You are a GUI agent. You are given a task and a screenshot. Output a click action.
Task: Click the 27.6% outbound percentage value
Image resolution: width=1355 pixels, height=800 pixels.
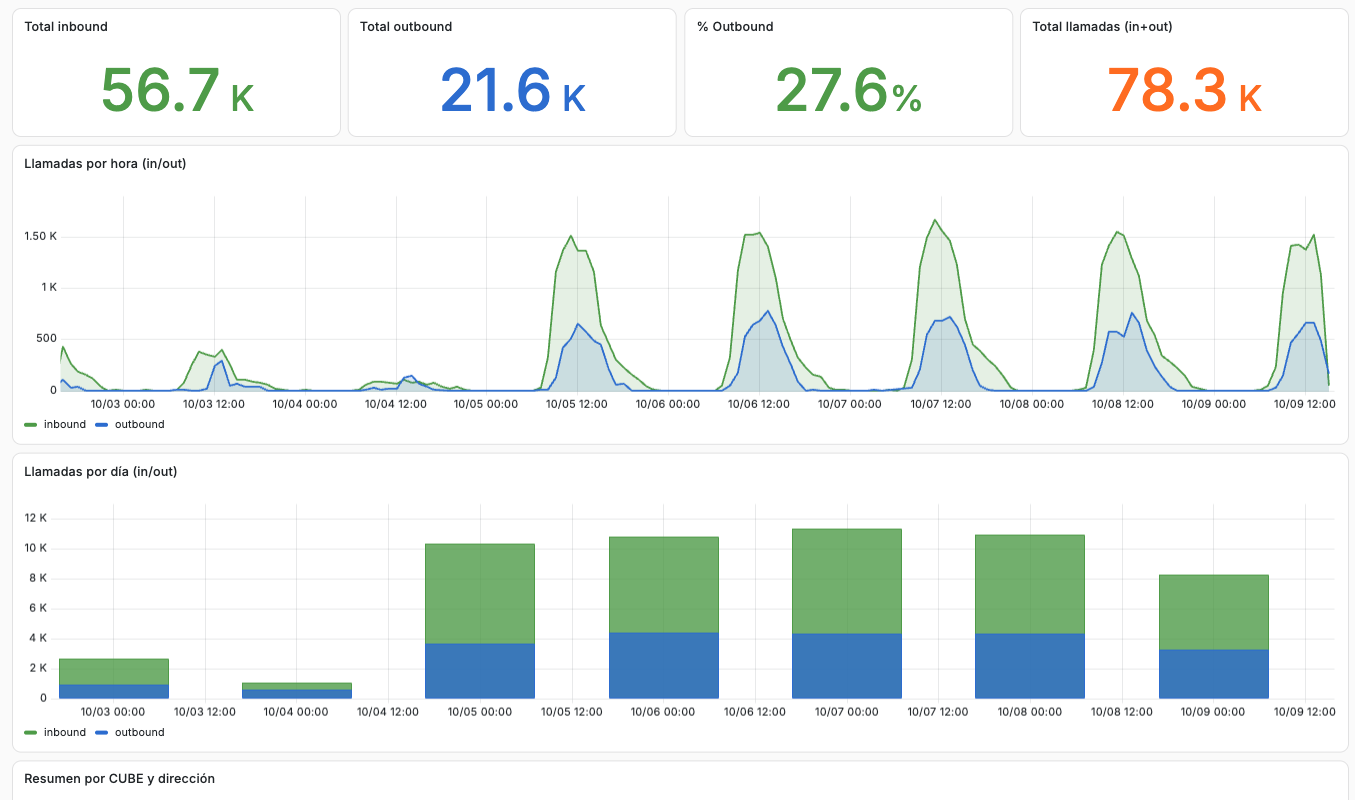[x=848, y=90]
